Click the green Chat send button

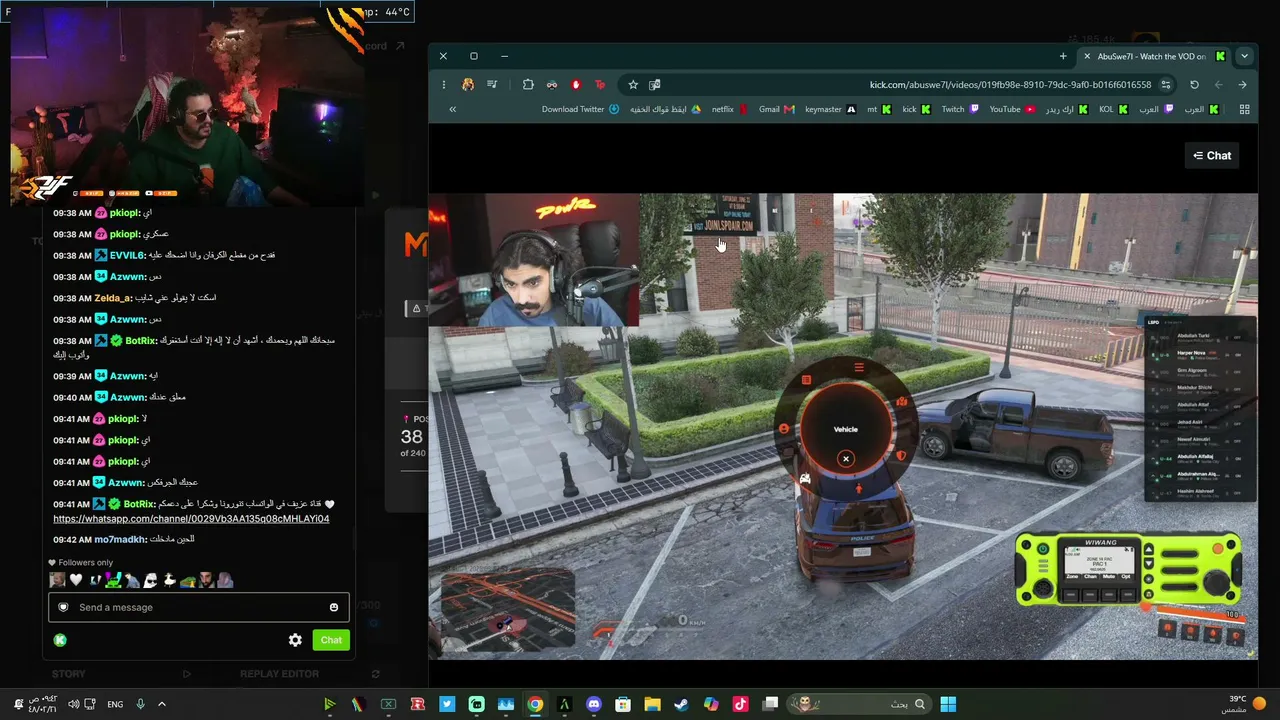coord(331,640)
